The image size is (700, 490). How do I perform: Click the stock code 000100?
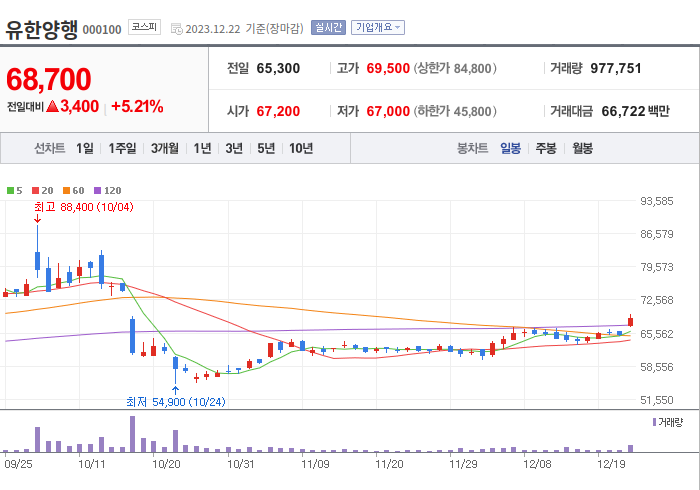(102, 30)
